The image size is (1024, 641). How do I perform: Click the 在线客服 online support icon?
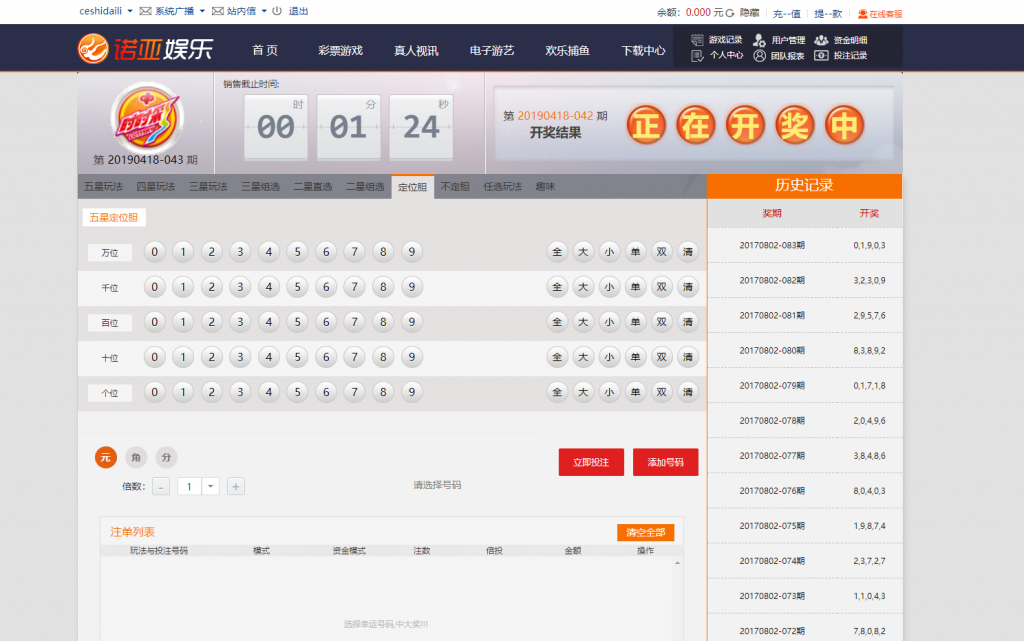[x=863, y=14]
